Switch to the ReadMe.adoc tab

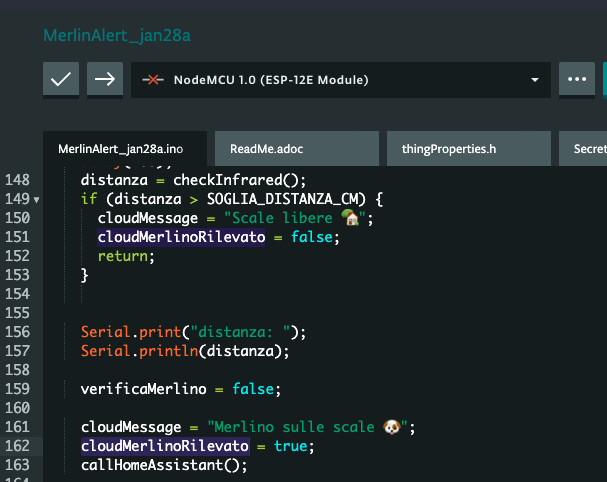point(297,149)
